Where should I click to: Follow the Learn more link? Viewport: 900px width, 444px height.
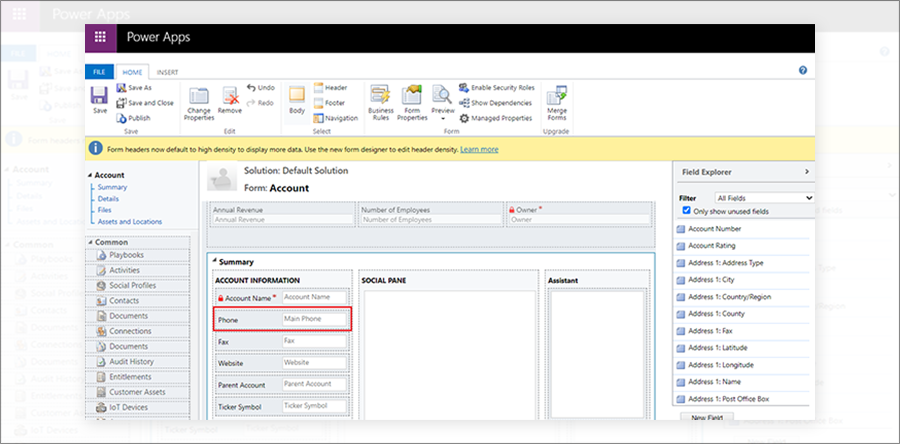click(479, 149)
